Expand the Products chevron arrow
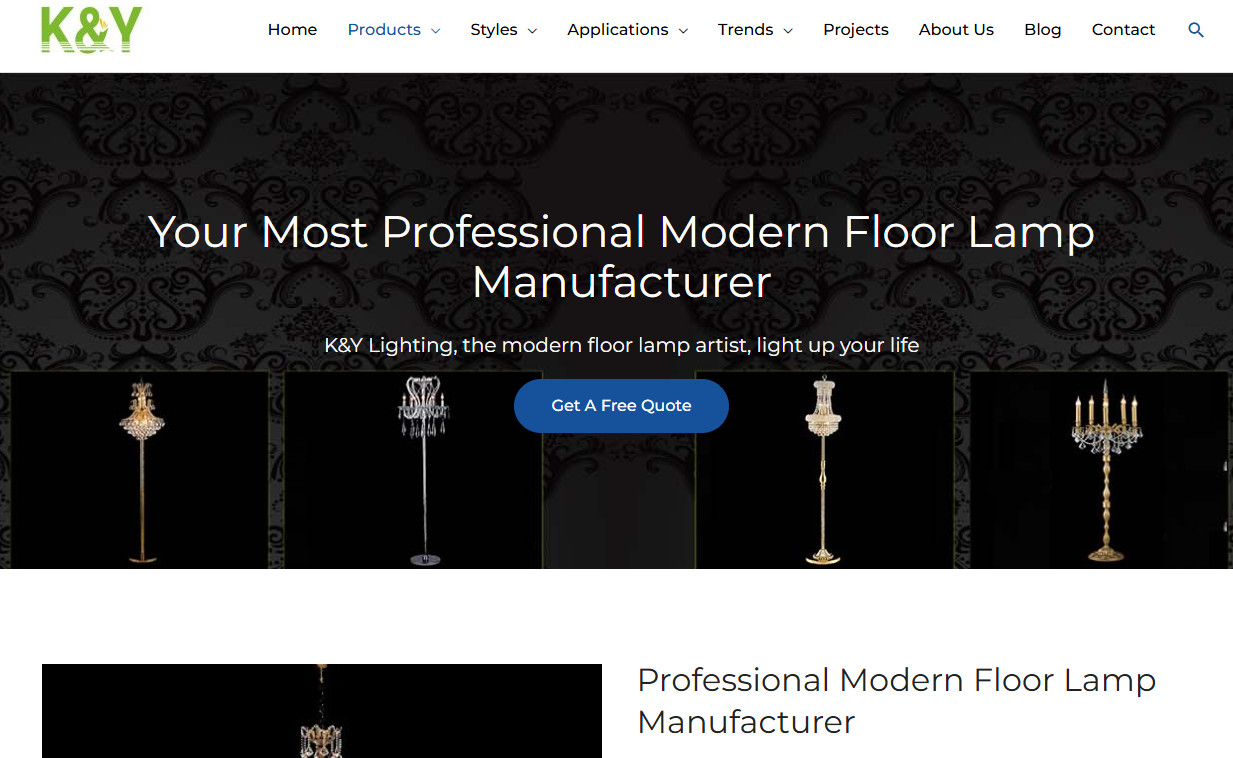Image resolution: width=1233 pixels, height=758 pixels. coord(435,31)
